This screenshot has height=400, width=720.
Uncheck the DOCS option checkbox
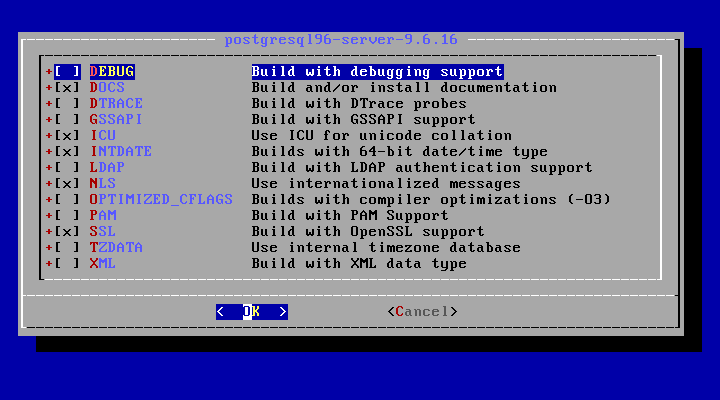[x=68, y=87]
